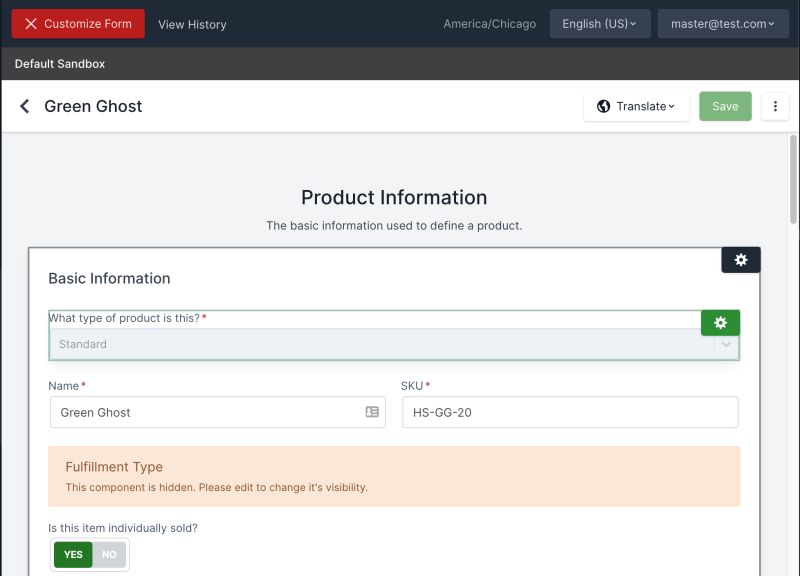Click the card icon inside the Name field
This screenshot has height=576, width=800.
pyautogui.click(x=371, y=412)
